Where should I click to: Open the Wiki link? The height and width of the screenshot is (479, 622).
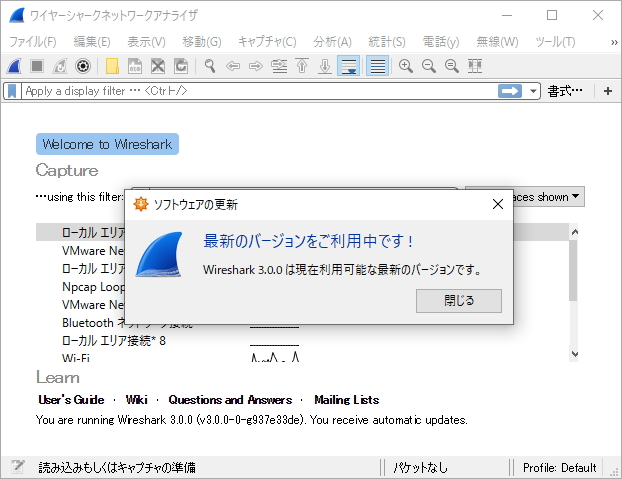(x=136, y=400)
